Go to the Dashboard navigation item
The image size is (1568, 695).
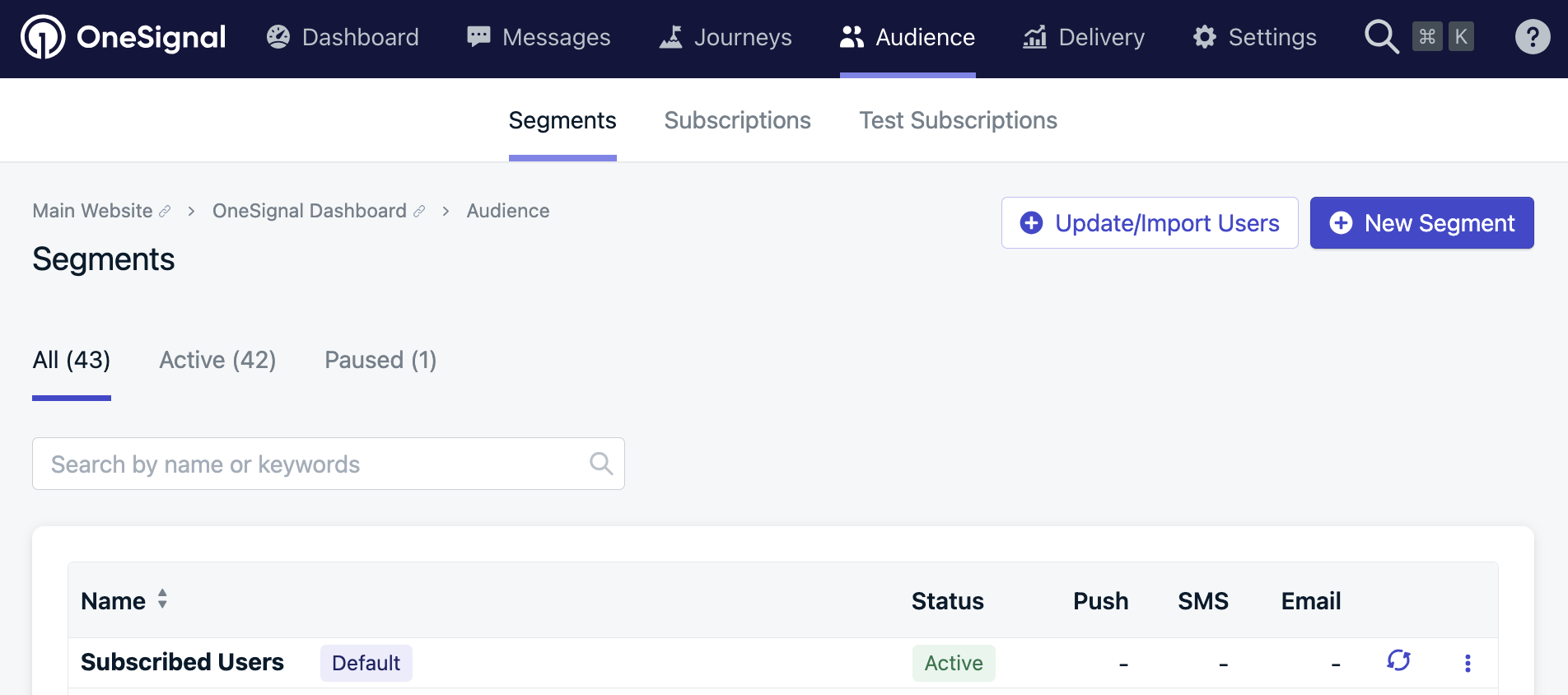pos(343,37)
